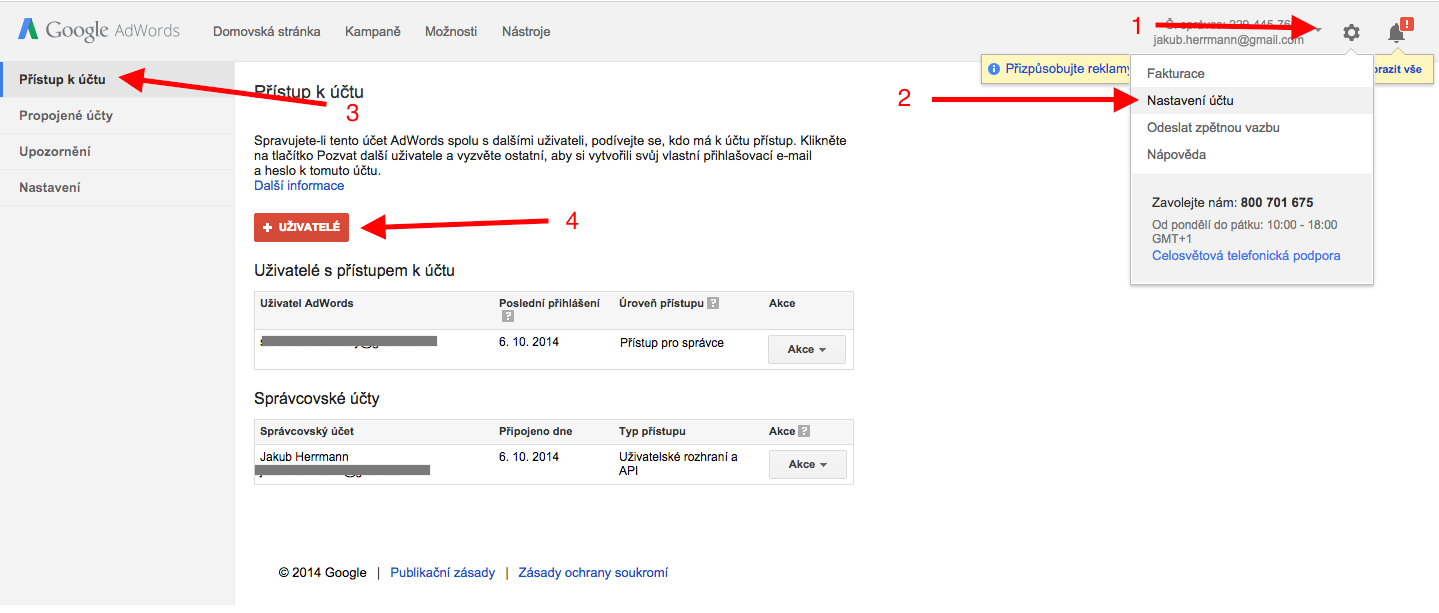Viewport: 1439px width, 613px height.
Task: Open the Celosvětová telefonická podpora link
Action: coord(1246,255)
